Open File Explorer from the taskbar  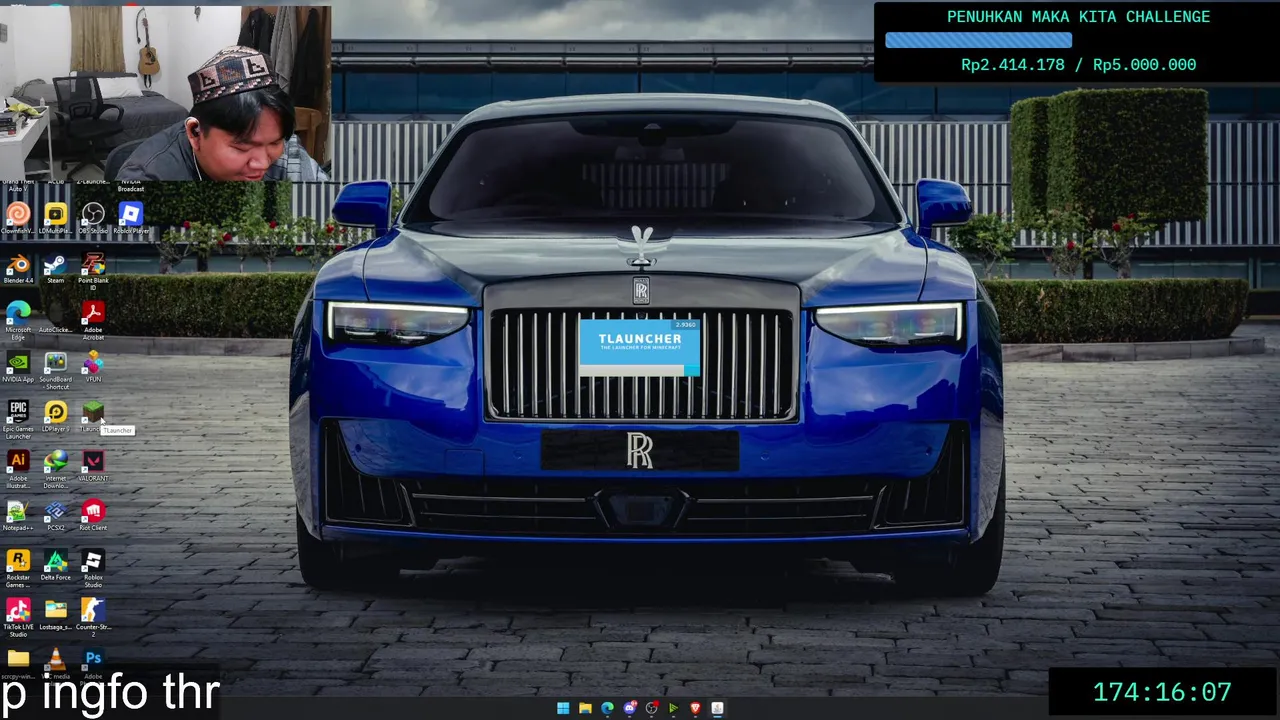pos(585,708)
